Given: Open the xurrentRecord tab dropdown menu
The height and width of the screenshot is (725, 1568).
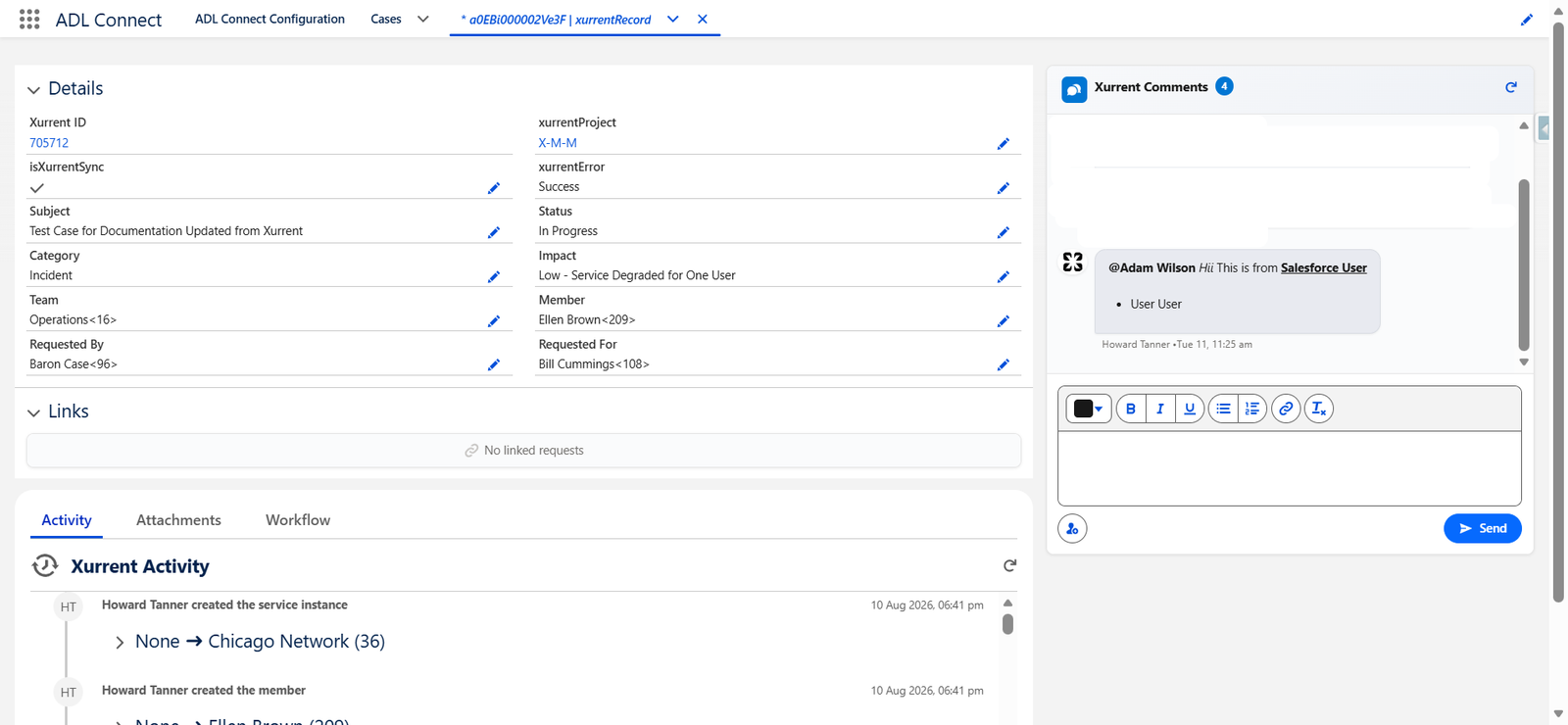Looking at the screenshot, I should 673,19.
